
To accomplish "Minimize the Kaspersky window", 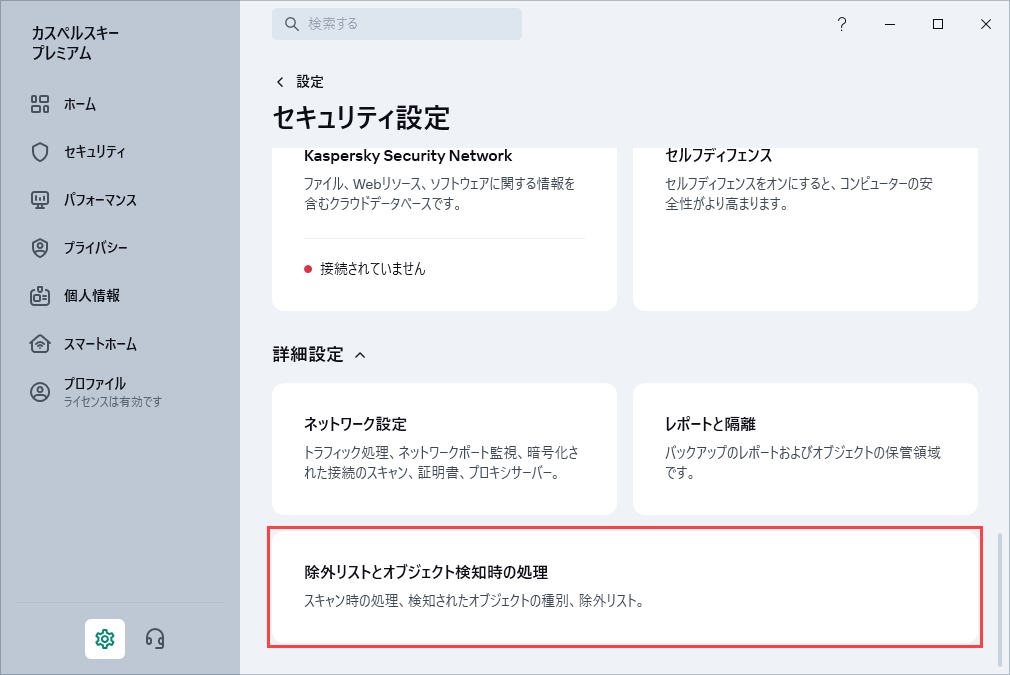I will pos(890,24).
